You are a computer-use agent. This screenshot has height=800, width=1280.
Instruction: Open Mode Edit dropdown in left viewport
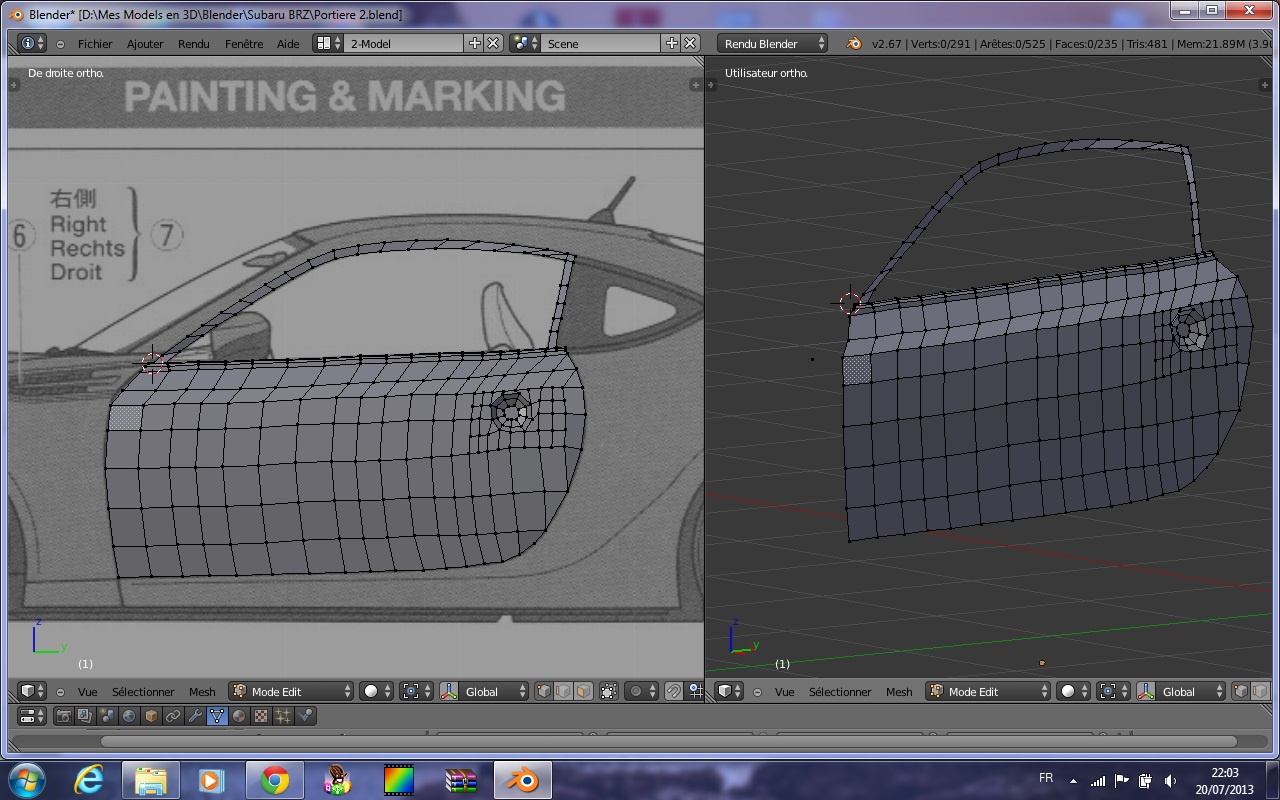pos(292,691)
